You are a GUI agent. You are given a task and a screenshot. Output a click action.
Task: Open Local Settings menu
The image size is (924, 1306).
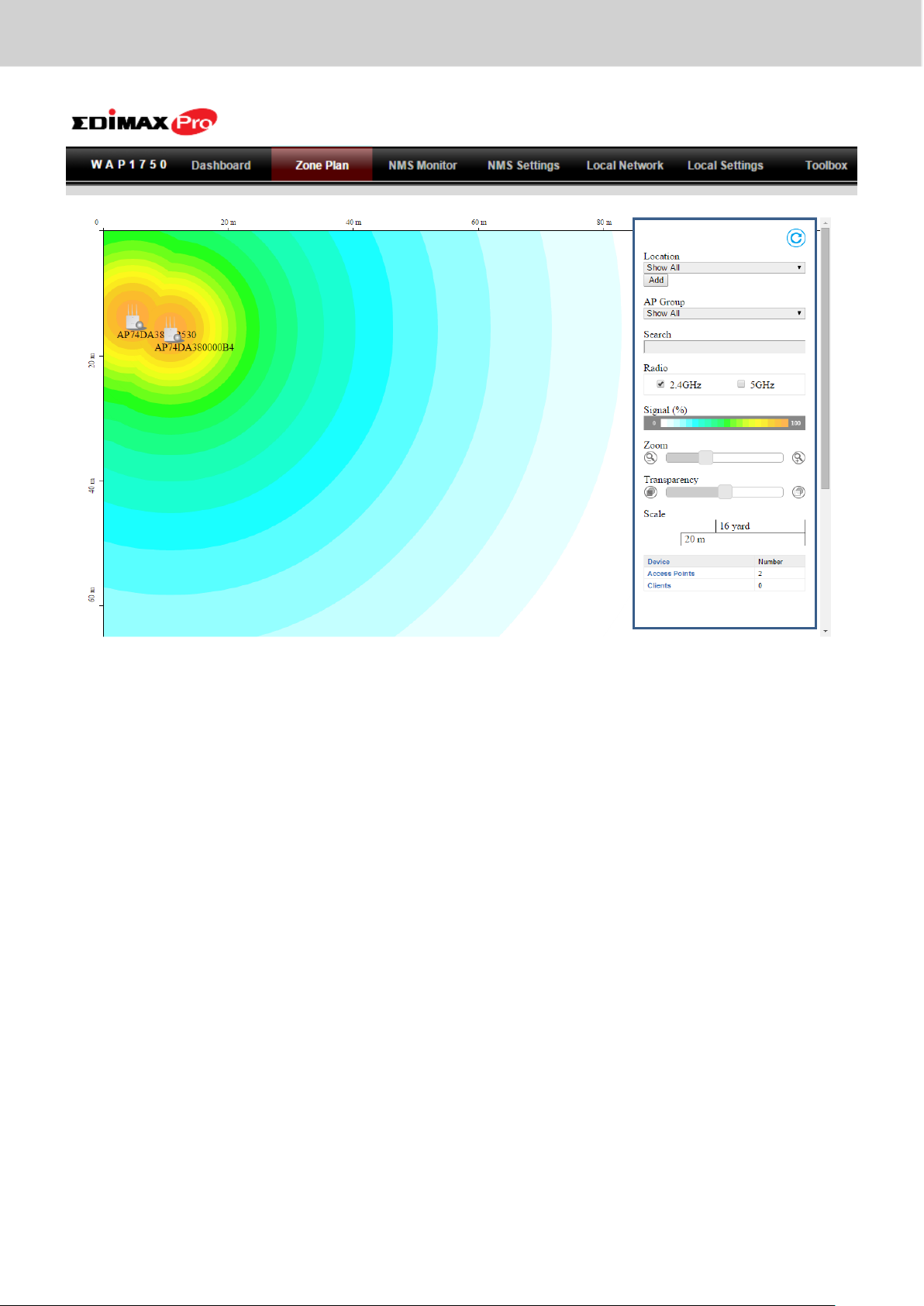726,165
